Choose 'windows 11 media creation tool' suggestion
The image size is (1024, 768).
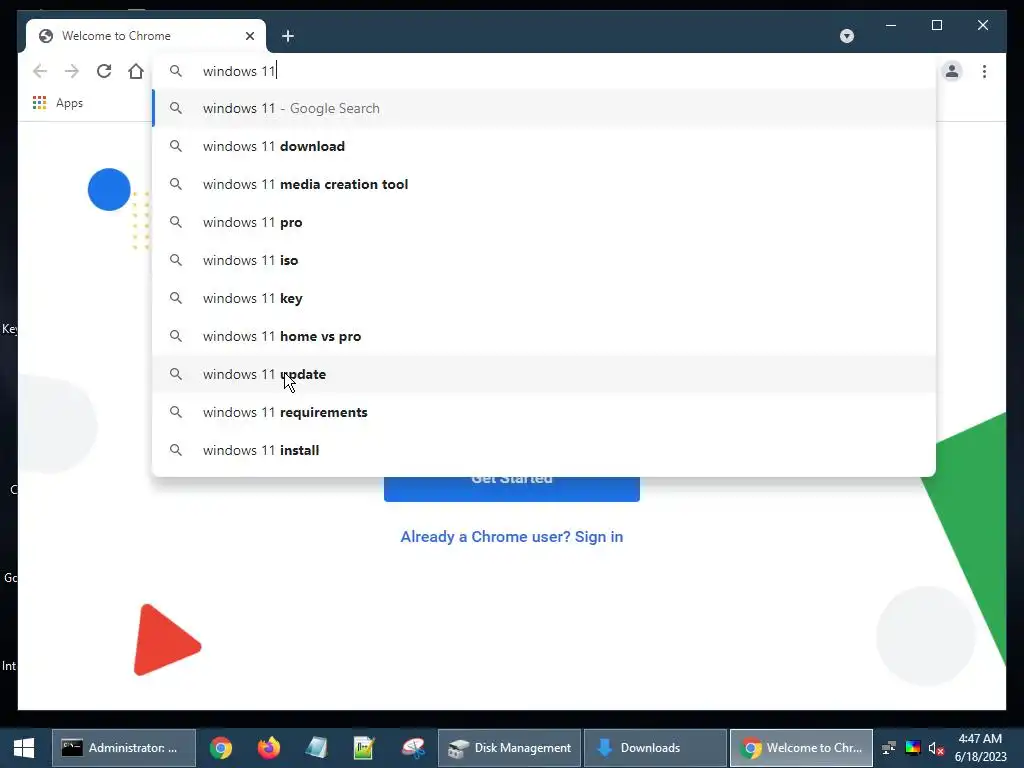[x=544, y=184]
